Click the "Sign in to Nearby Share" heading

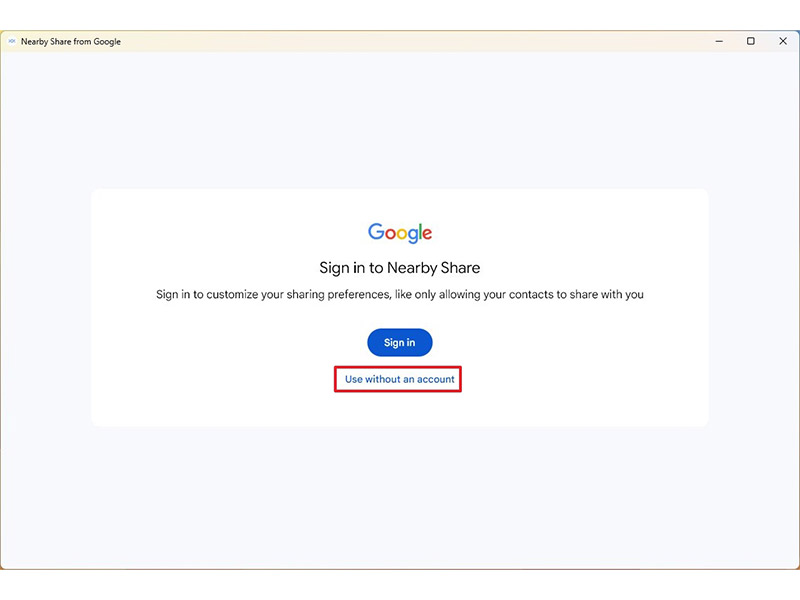pyautogui.click(x=399, y=268)
